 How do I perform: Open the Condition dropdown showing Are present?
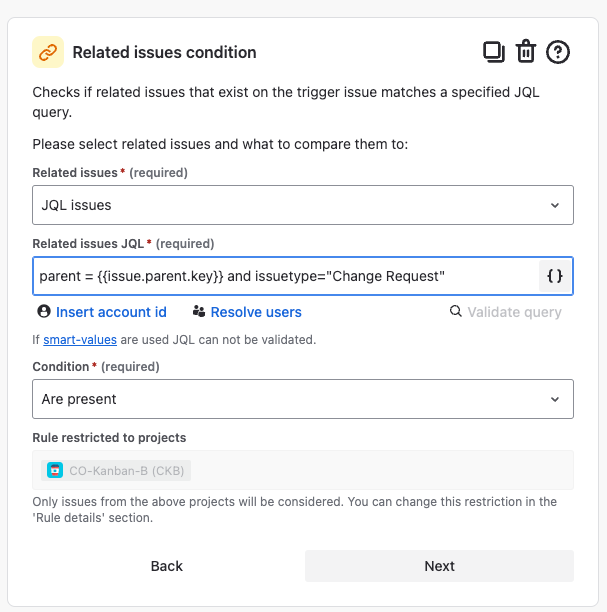point(303,399)
